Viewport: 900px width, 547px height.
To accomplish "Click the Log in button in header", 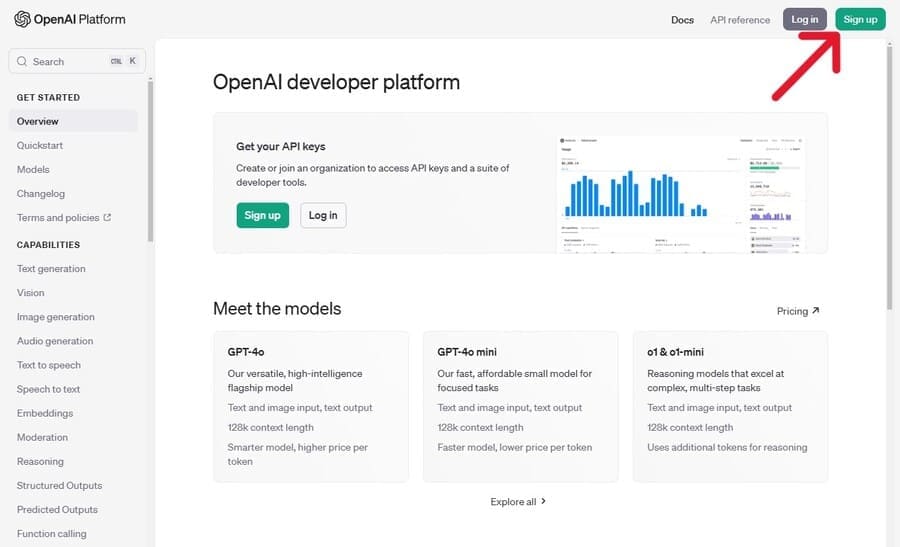I will tap(805, 20).
